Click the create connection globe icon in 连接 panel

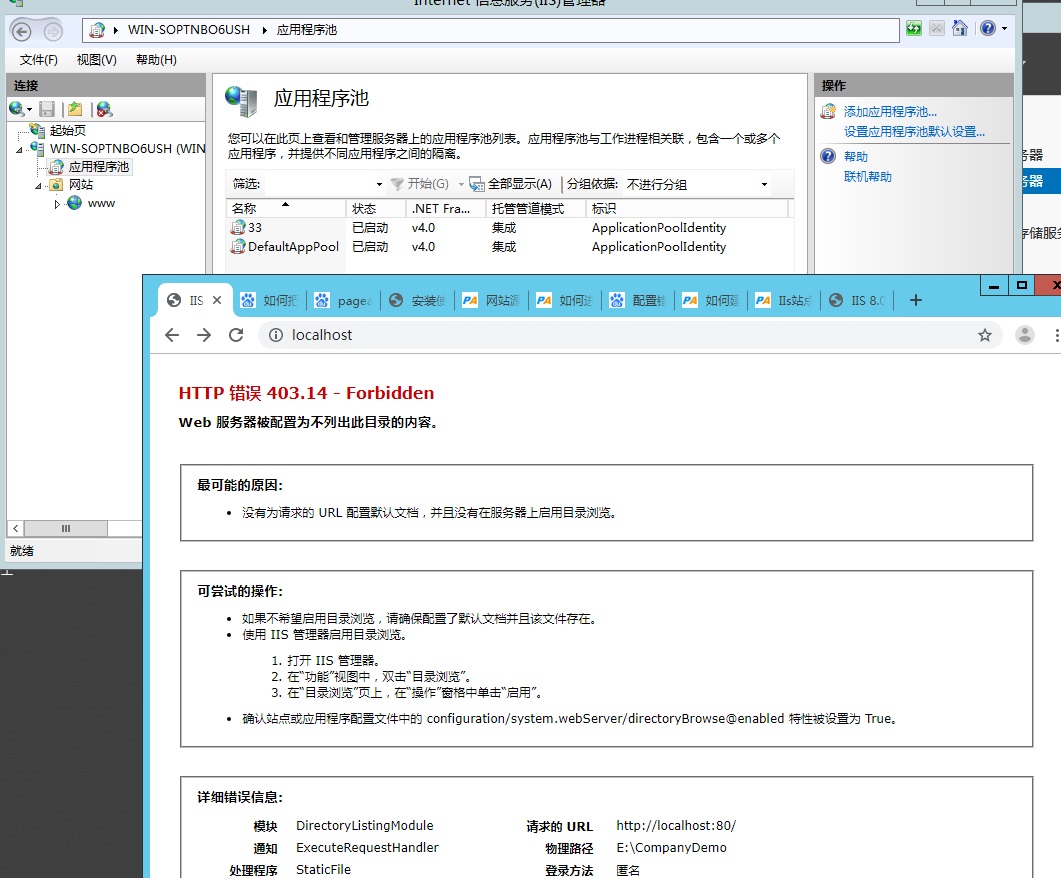coord(16,109)
